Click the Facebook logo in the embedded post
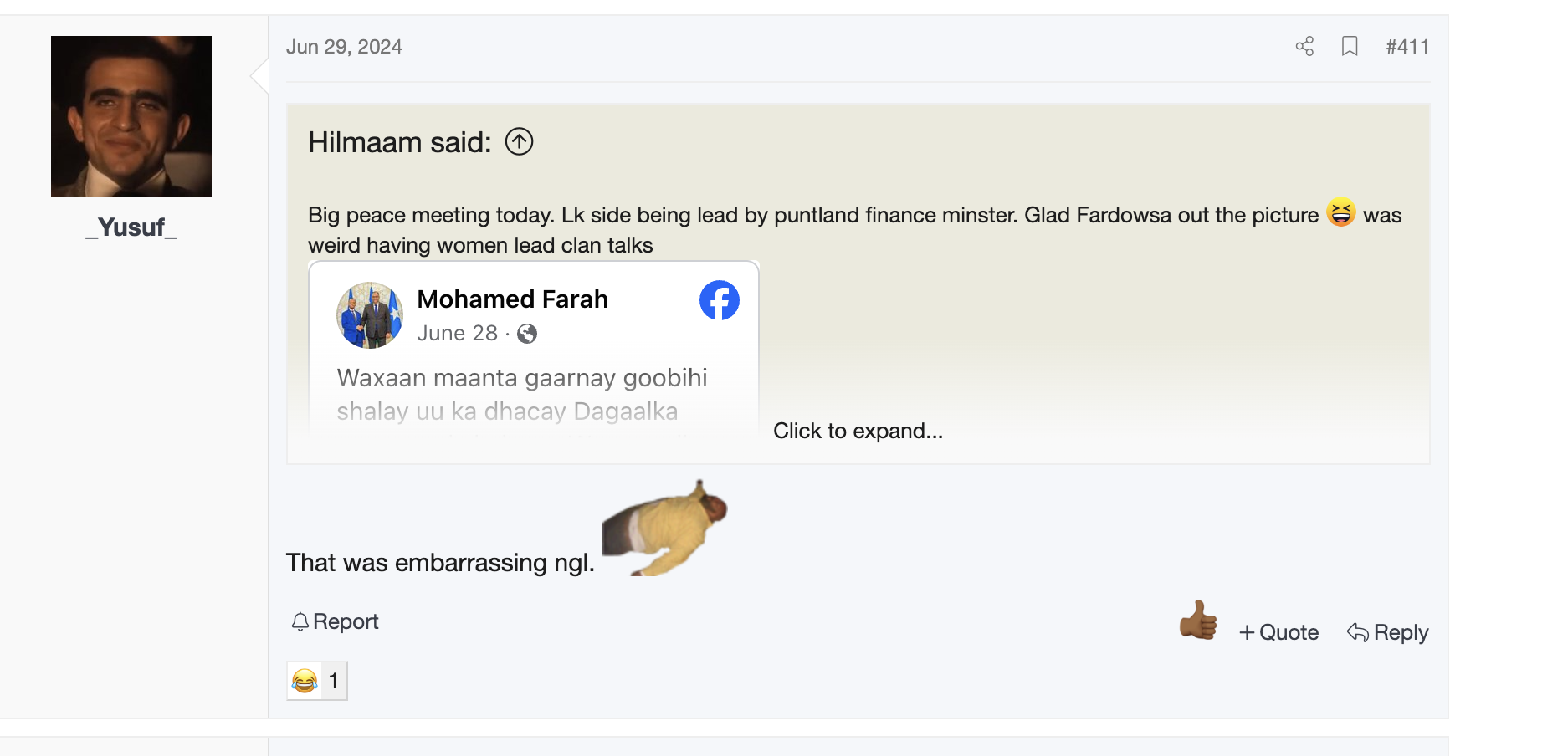Image resolution: width=1568 pixels, height=756 pixels. pyautogui.click(x=720, y=300)
